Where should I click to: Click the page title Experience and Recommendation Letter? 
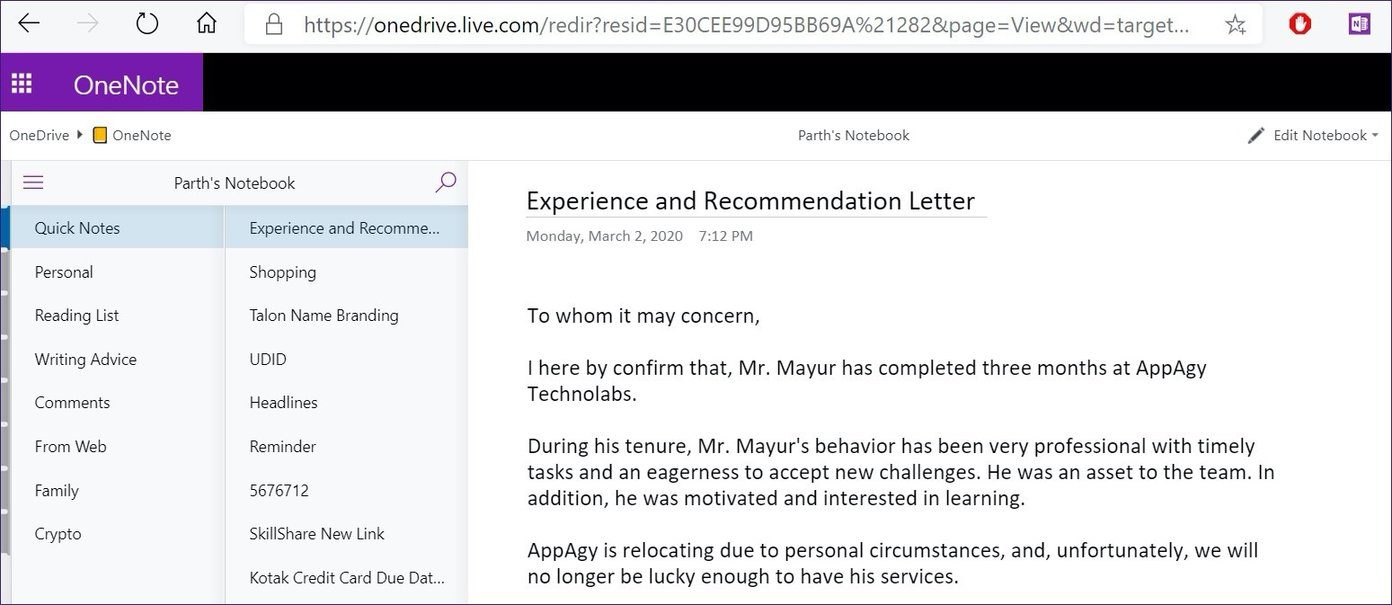click(x=750, y=201)
